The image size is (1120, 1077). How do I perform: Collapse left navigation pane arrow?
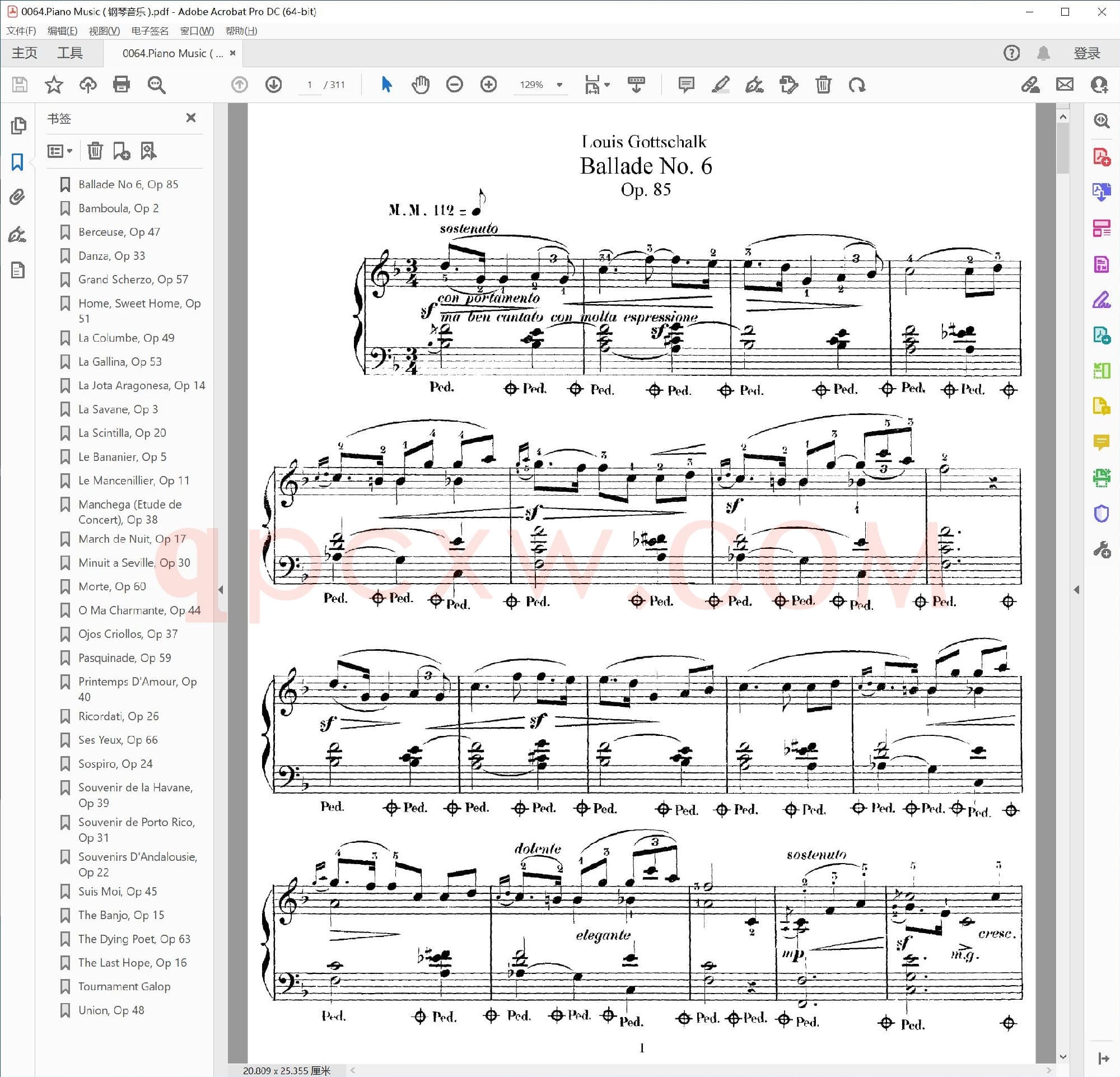221,590
